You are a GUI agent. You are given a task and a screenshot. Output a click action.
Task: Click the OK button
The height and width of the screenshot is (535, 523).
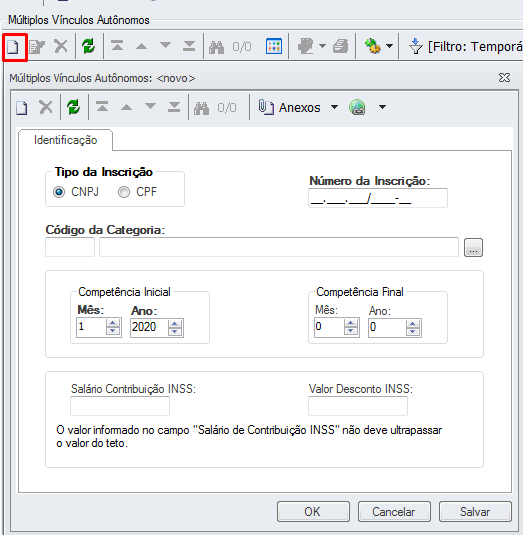pyautogui.click(x=313, y=511)
